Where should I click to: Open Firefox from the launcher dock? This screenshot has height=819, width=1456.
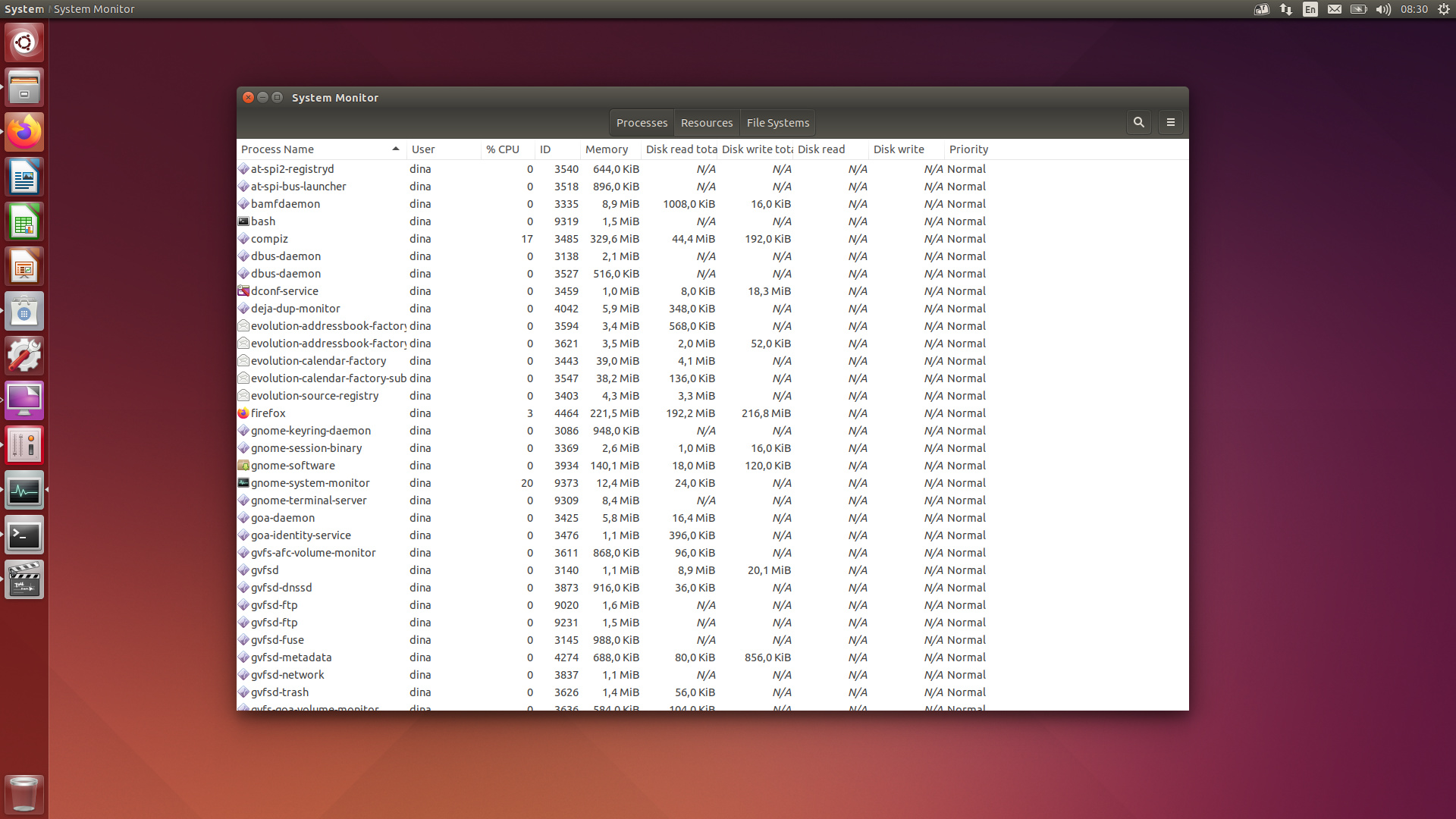pyautogui.click(x=24, y=133)
